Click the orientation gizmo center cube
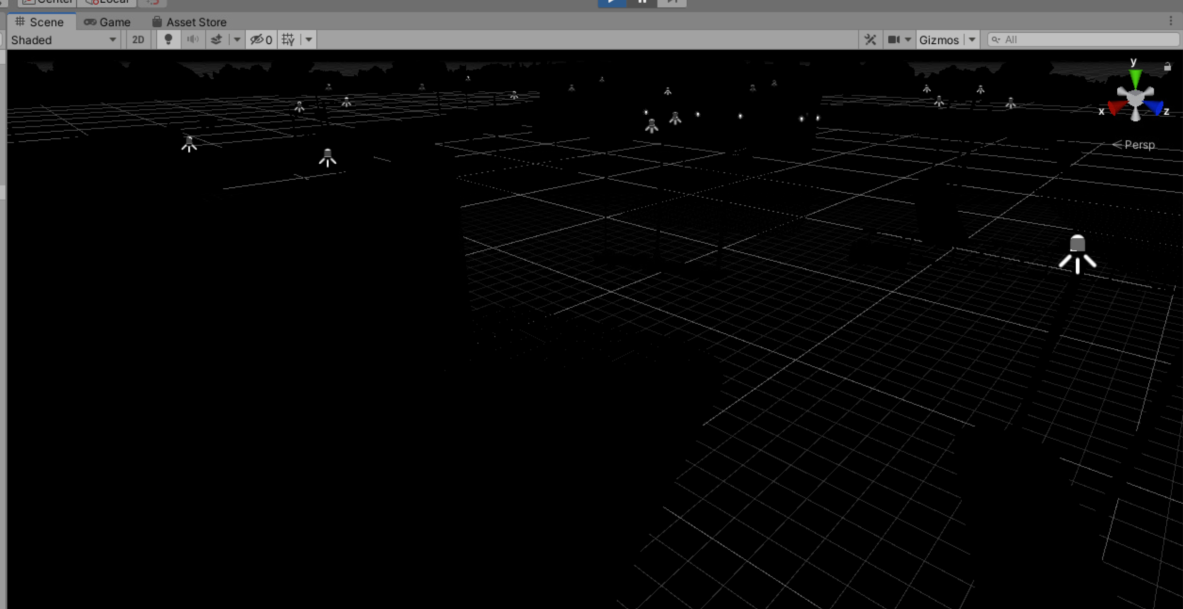 (x=1135, y=97)
